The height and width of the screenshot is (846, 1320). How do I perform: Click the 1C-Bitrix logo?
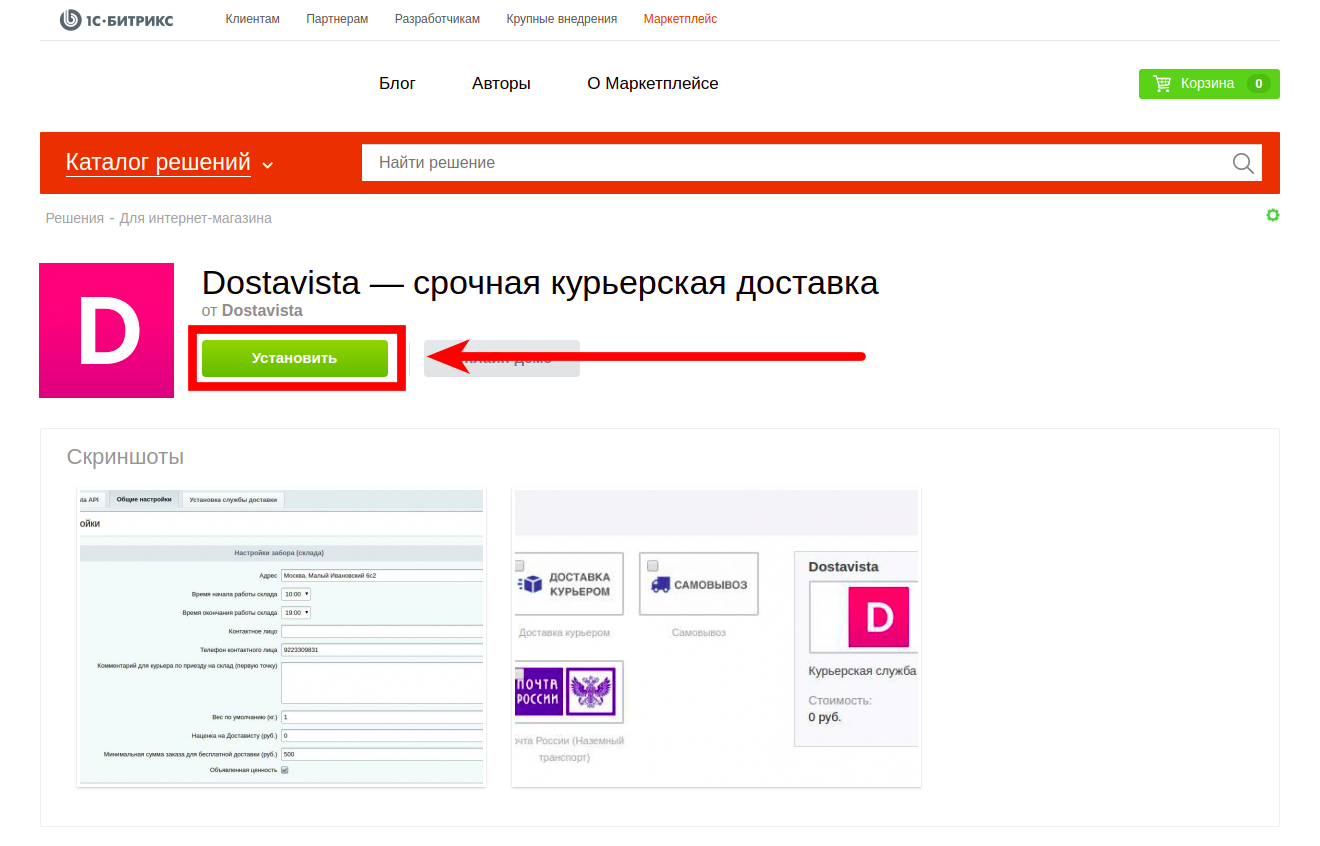click(116, 19)
